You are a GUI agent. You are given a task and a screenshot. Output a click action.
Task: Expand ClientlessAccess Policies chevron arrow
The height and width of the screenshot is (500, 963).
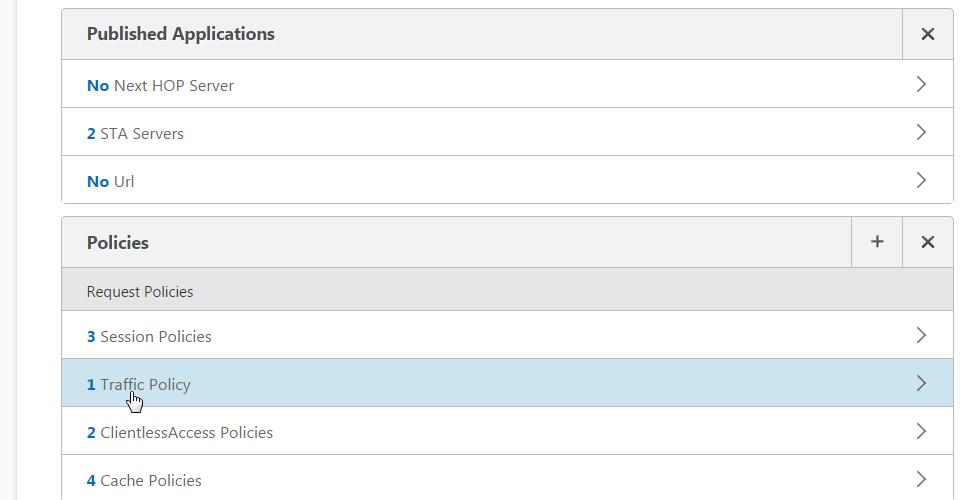921,431
